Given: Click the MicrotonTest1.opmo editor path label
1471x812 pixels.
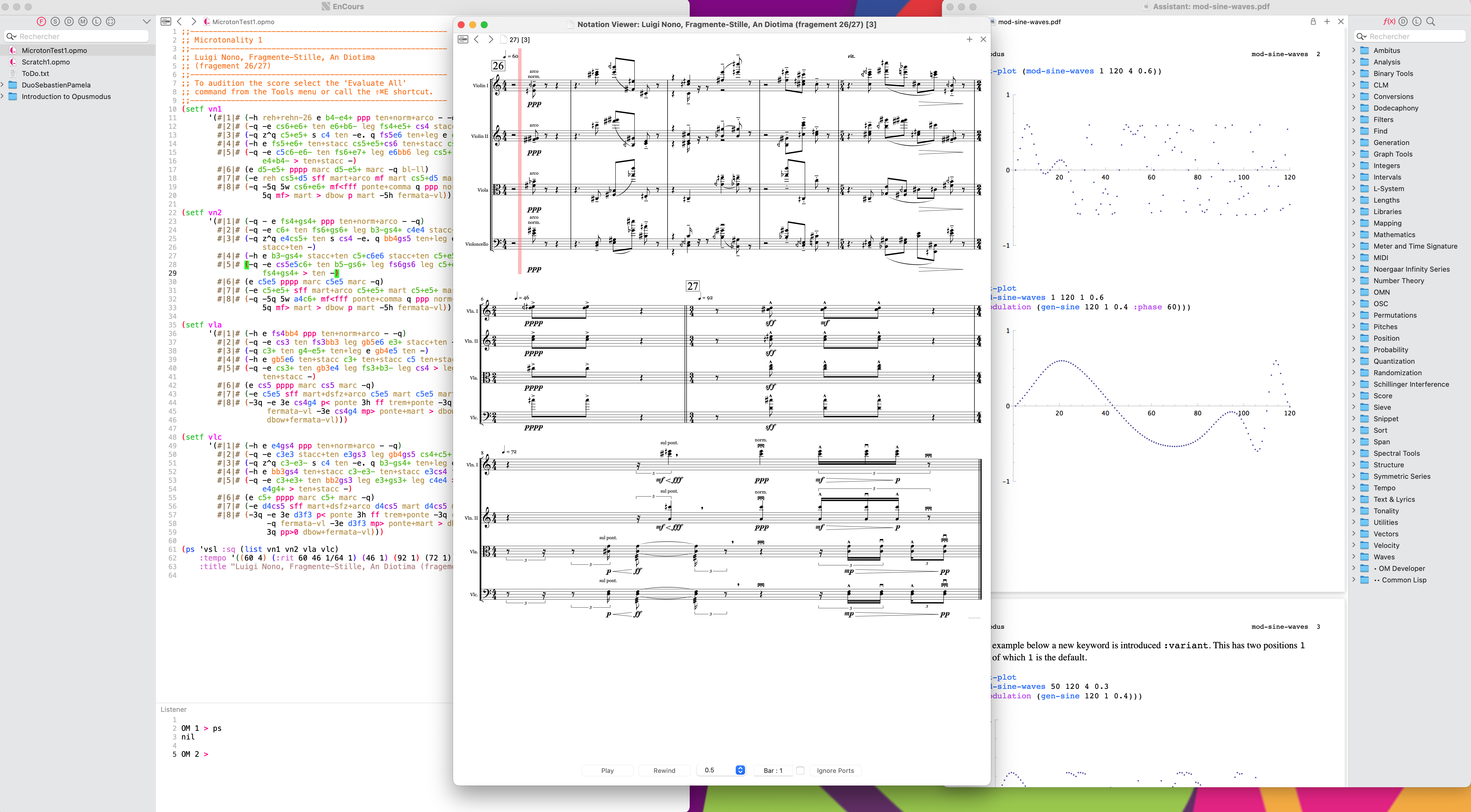Looking at the screenshot, I should tap(243, 22).
